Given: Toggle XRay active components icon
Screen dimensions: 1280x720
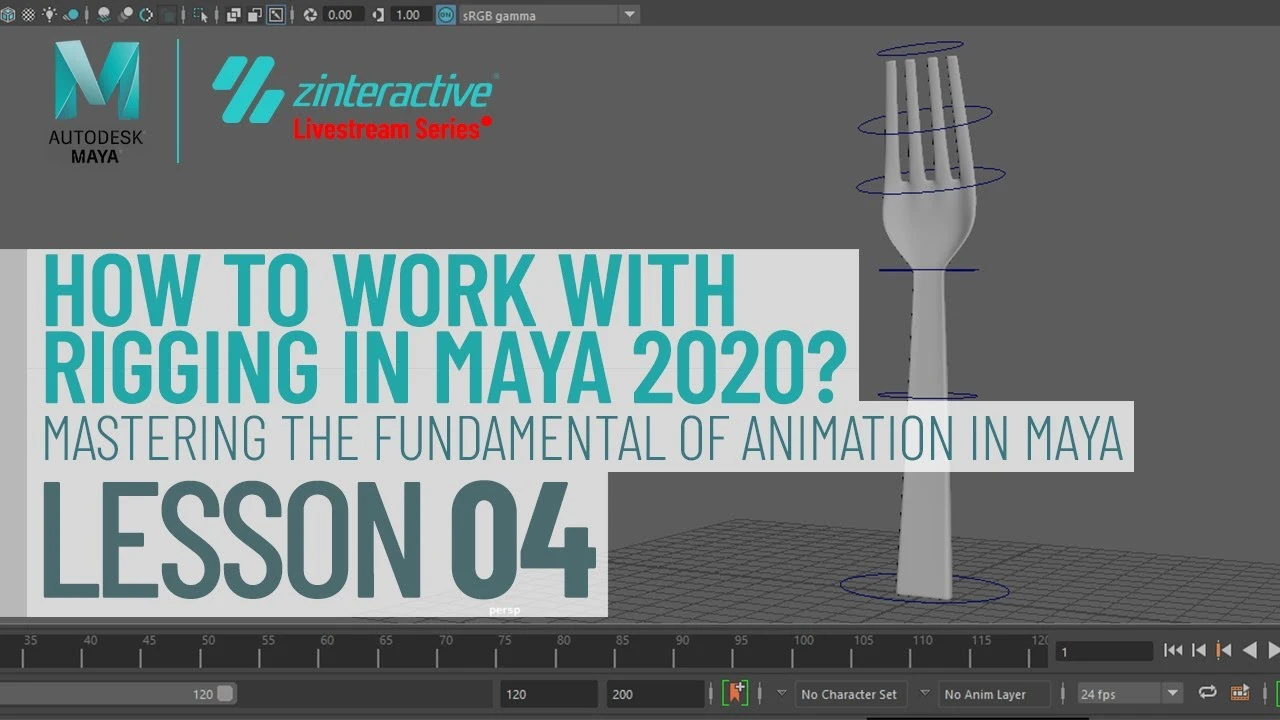Looking at the screenshot, I should 255,15.
